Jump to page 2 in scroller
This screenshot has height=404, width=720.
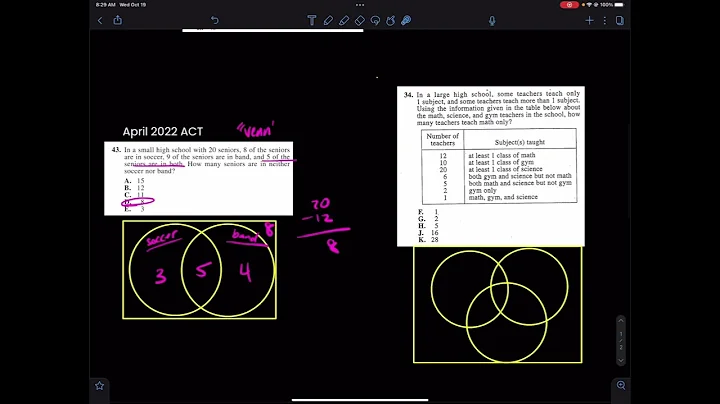coord(621,348)
